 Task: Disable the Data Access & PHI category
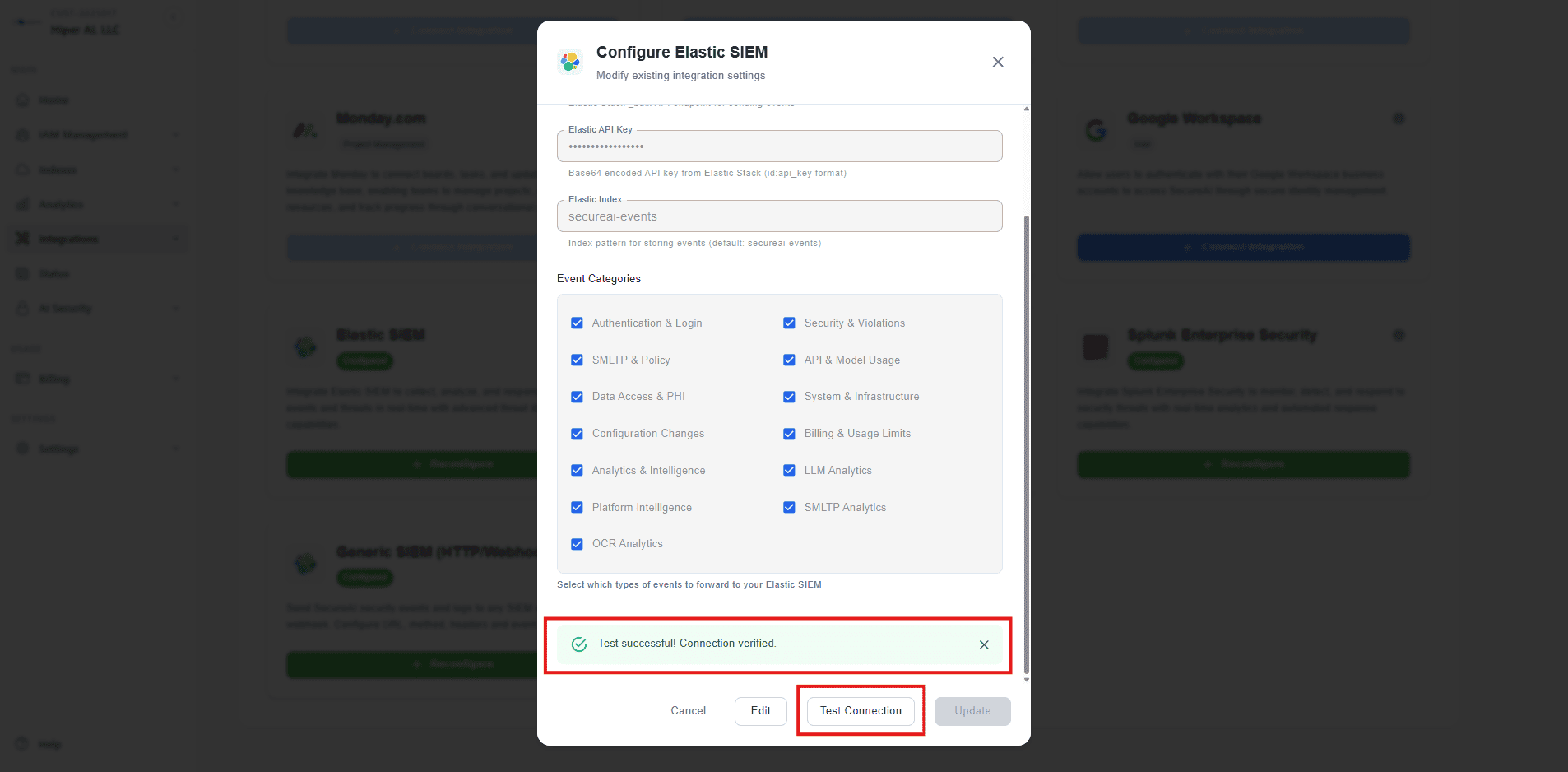(x=577, y=397)
